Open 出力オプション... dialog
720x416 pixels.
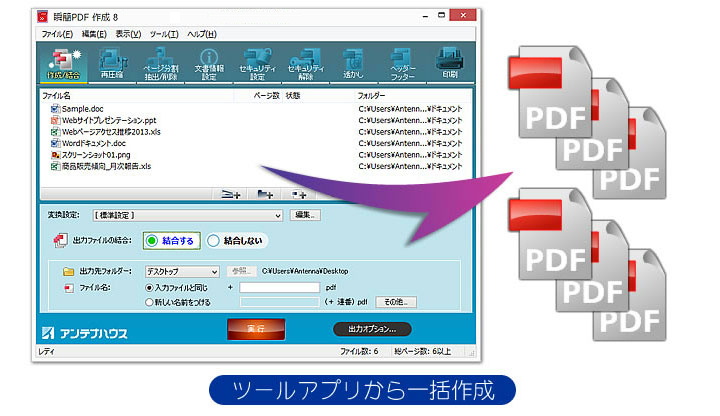click(x=372, y=329)
